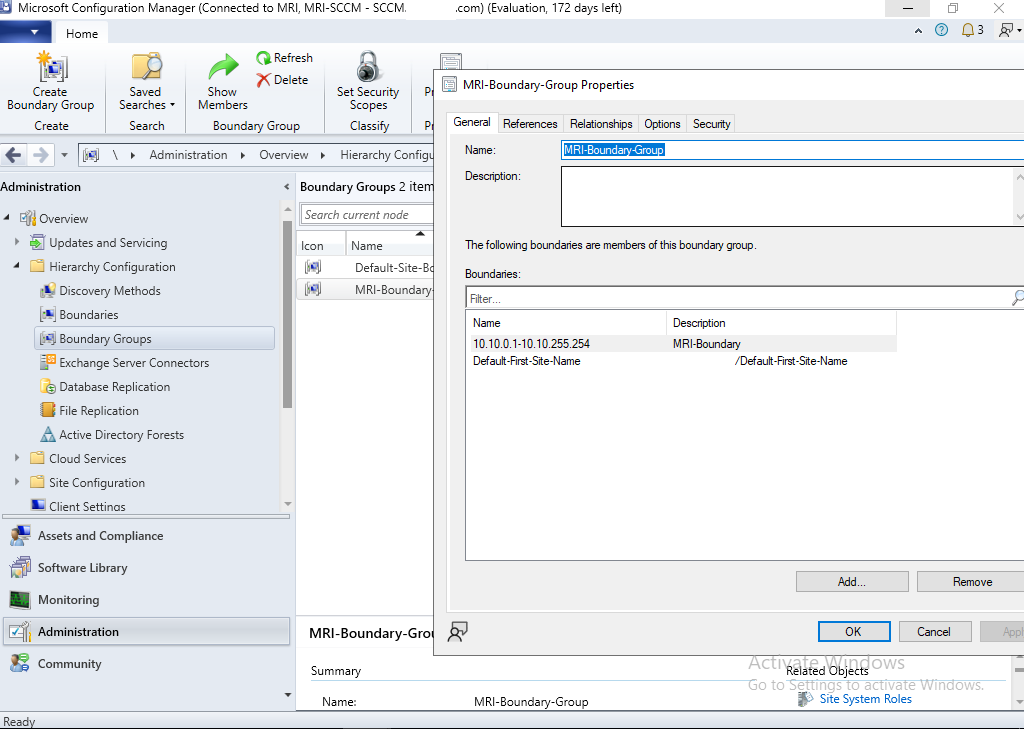This screenshot has height=729, width=1024.
Task: Expand the Site Configuration node
Action: coord(17,482)
